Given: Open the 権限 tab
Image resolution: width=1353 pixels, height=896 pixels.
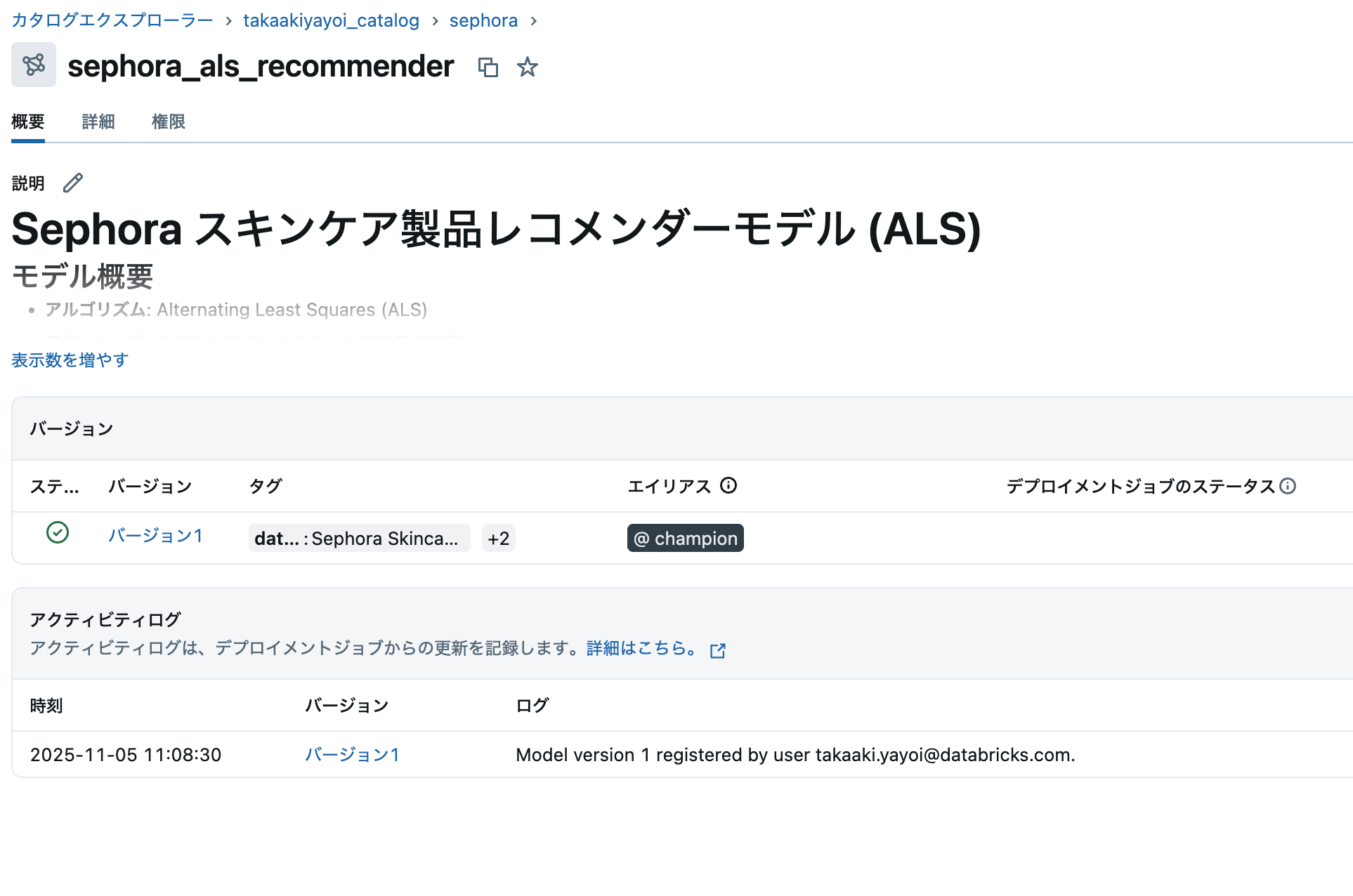Looking at the screenshot, I should 169,121.
